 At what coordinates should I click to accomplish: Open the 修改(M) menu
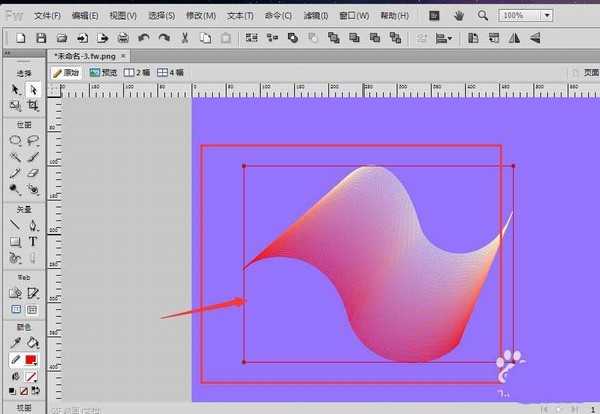200,16
